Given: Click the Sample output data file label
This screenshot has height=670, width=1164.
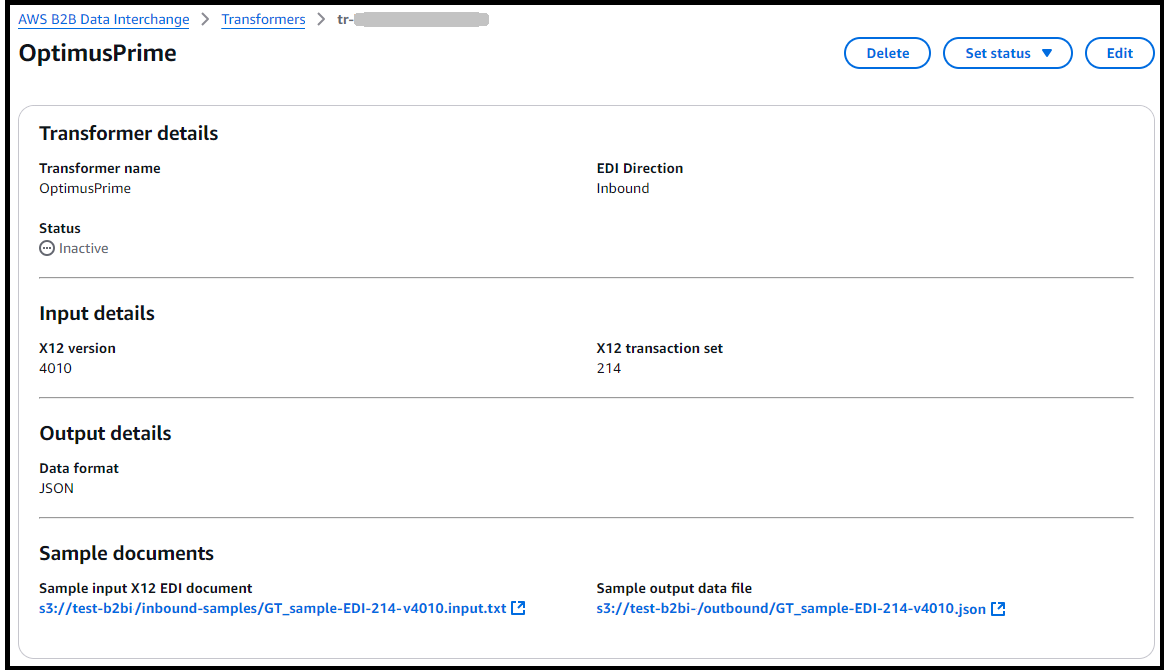Looking at the screenshot, I should coord(674,588).
